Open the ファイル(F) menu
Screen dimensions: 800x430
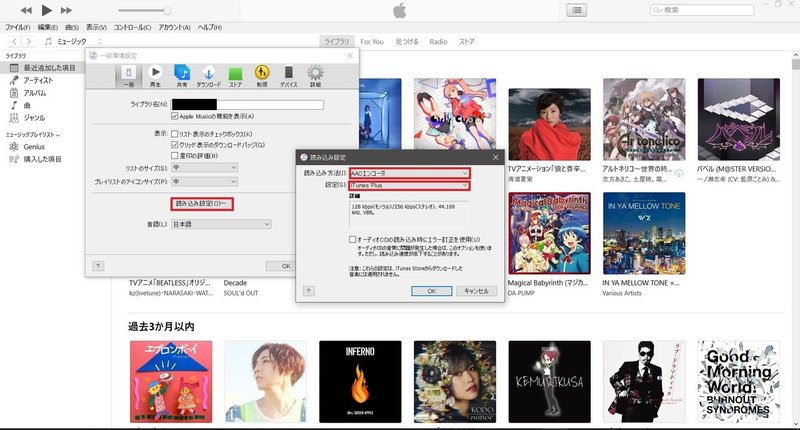18,27
